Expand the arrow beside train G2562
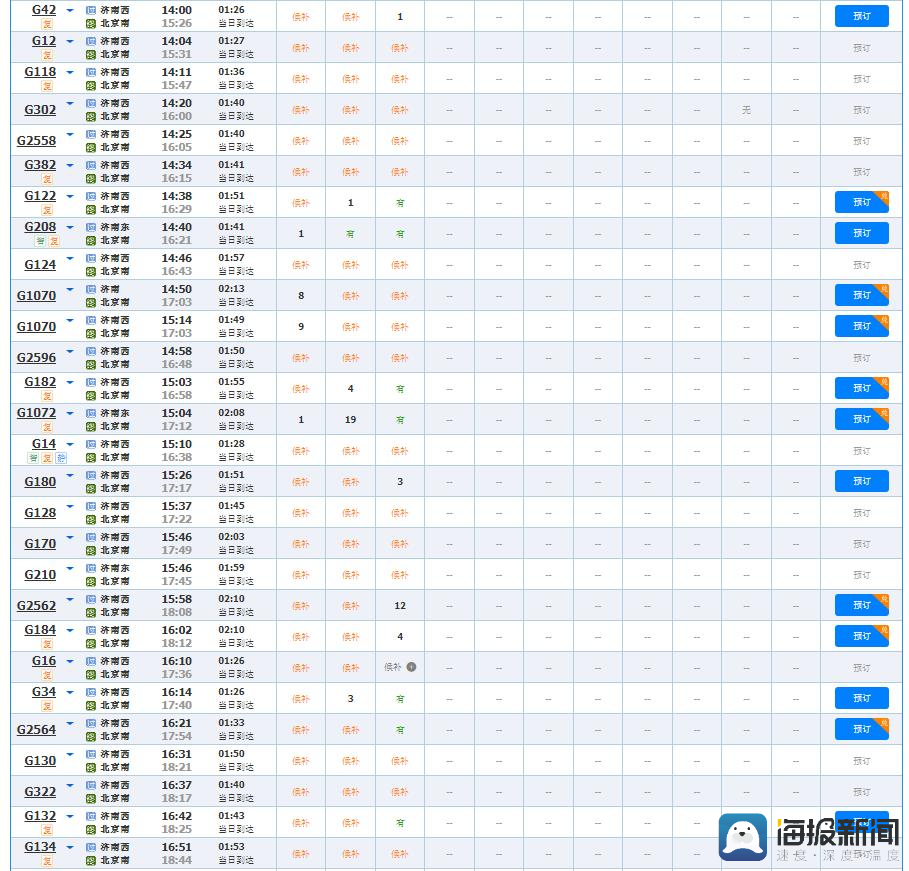Image resolution: width=909 pixels, height=871 pixels. tap(70, 599)
